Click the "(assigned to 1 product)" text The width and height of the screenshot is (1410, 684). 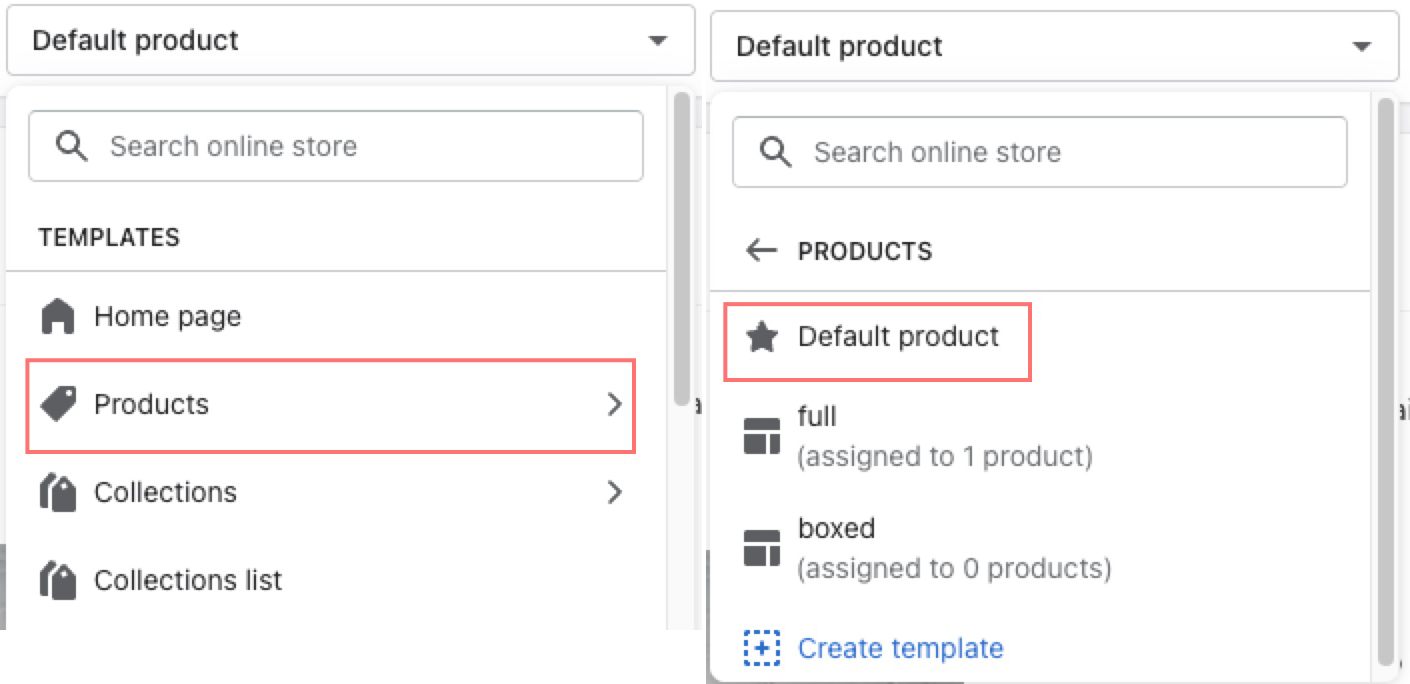[x=945, y=457]
